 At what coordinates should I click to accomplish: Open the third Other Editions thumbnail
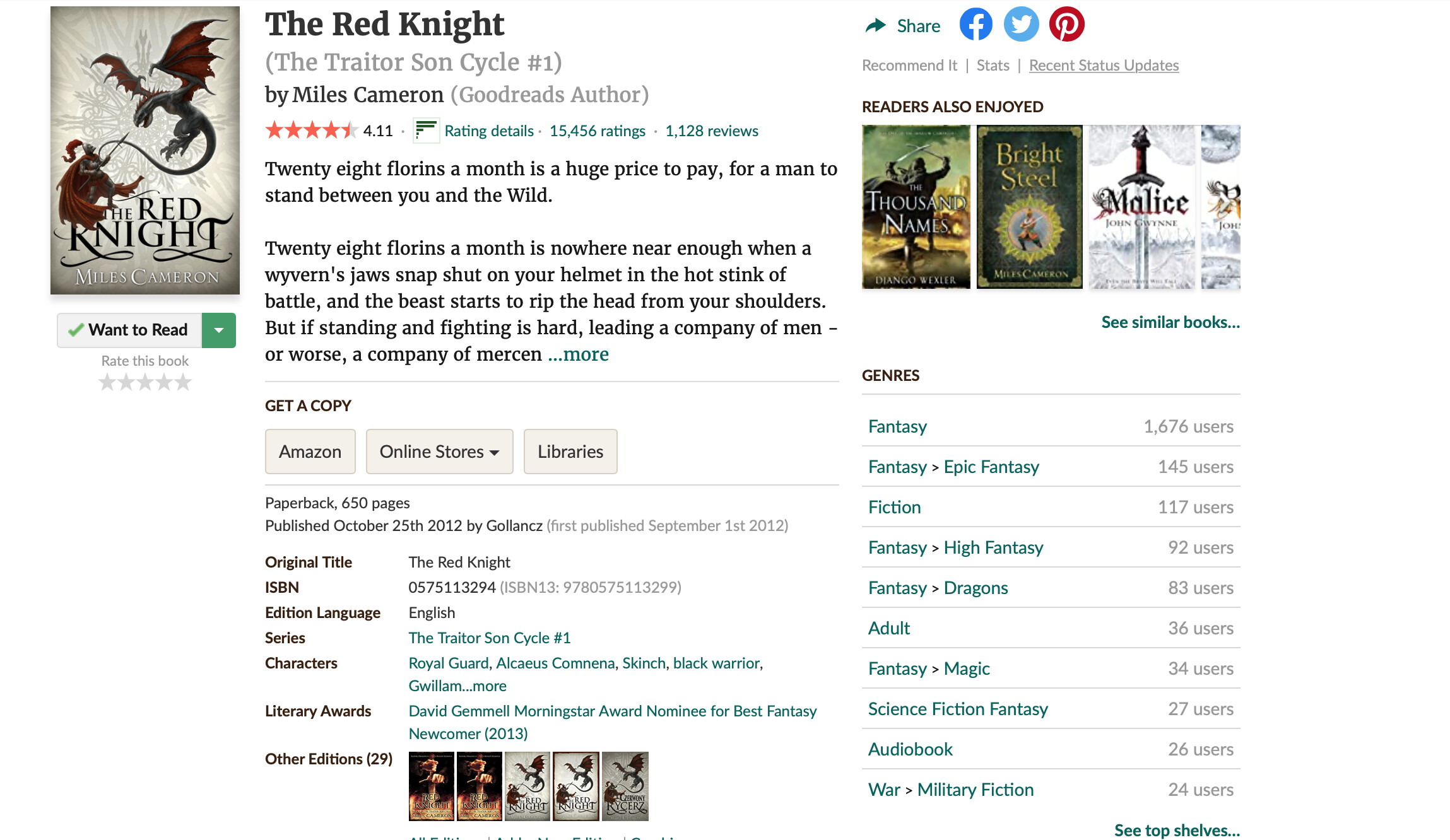pos(528,786)
